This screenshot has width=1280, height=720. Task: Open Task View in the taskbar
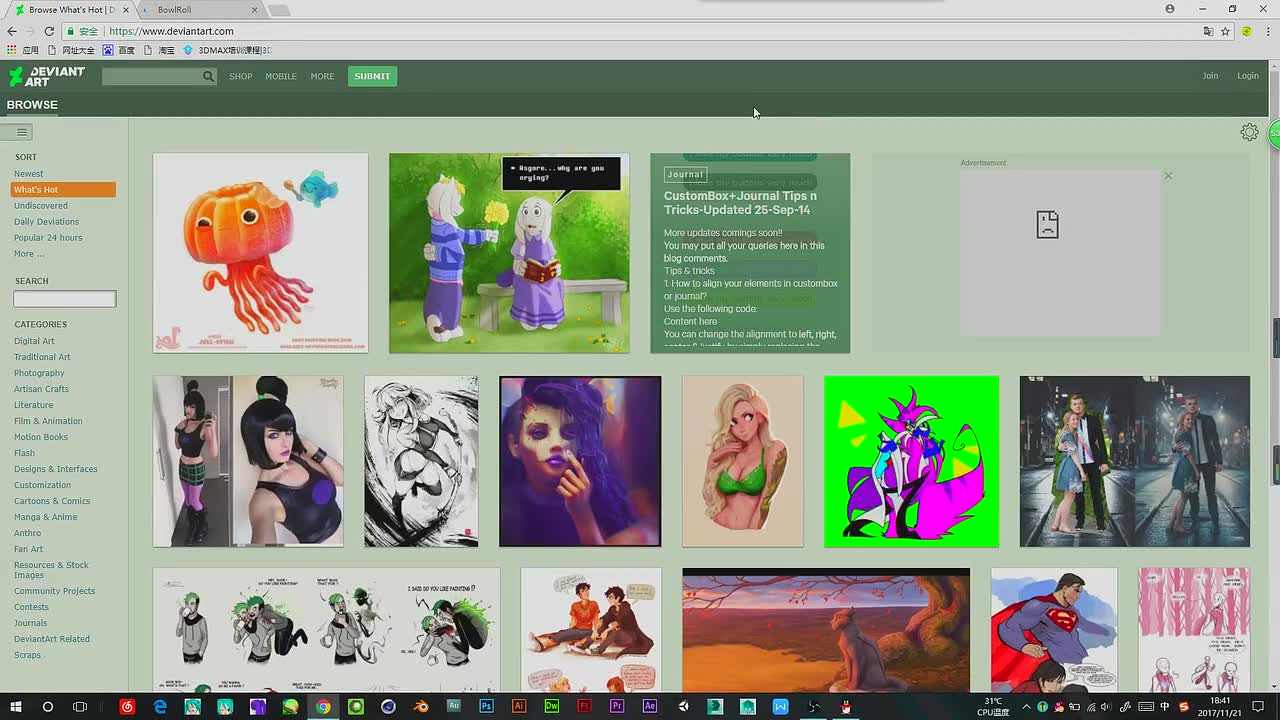click(80, 707)
